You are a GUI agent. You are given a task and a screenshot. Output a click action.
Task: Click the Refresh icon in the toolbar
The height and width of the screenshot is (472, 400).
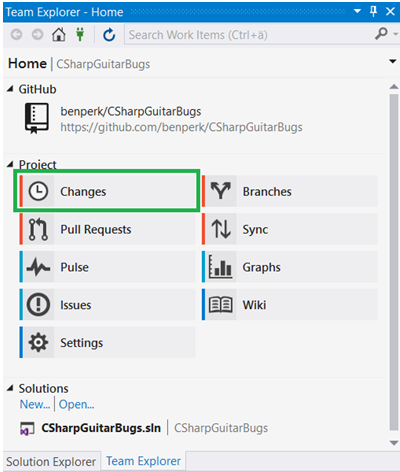(x=109, y=35)
